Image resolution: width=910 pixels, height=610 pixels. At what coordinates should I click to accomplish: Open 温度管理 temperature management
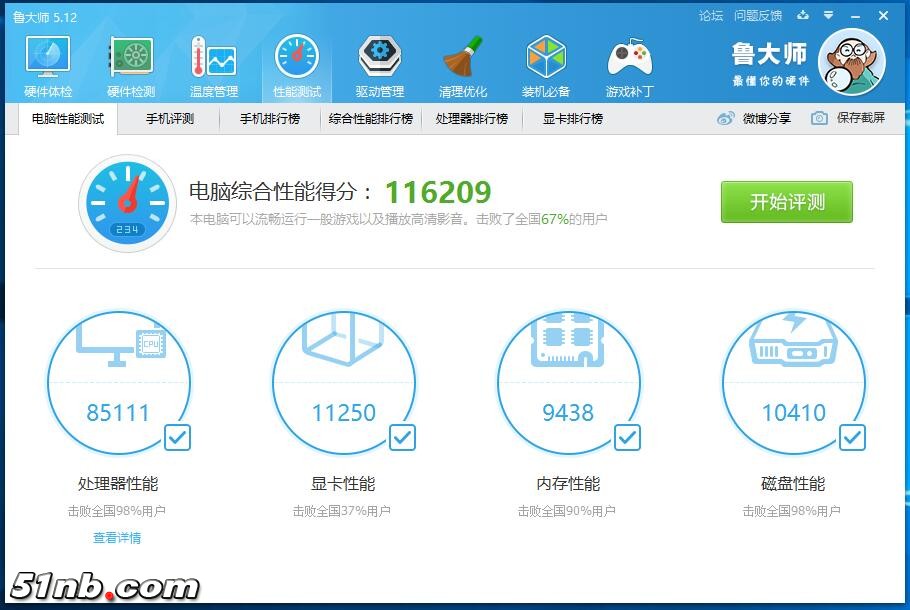[x=213, y=62]
